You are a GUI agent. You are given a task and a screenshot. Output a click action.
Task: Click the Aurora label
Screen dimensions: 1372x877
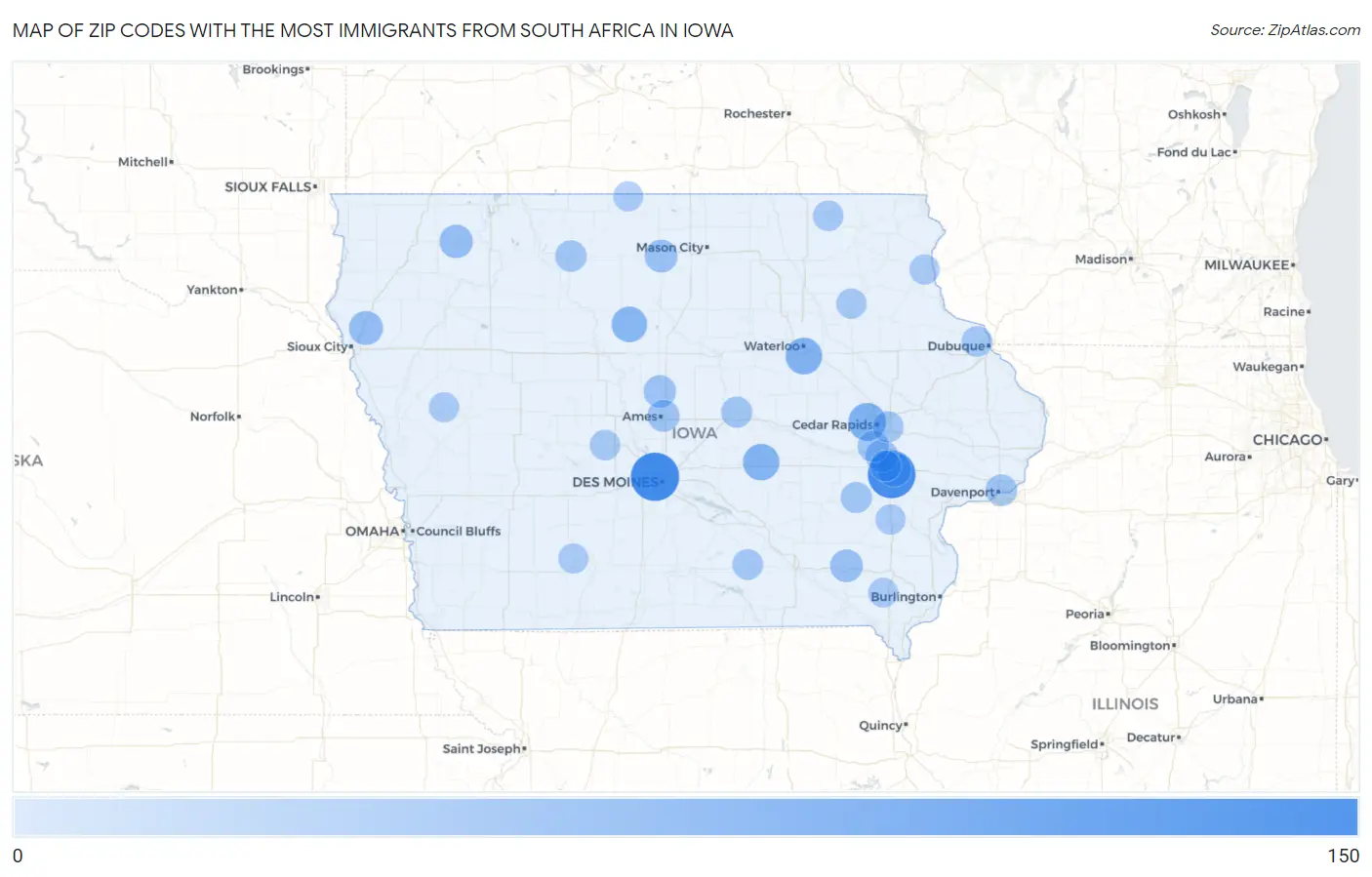coord(1226,456)
